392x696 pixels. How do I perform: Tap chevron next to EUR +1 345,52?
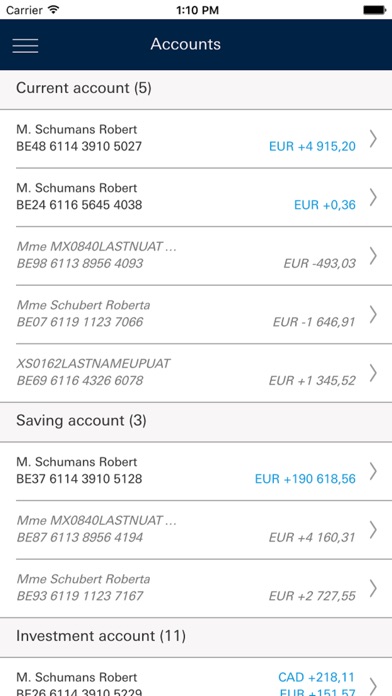[373, 373]
